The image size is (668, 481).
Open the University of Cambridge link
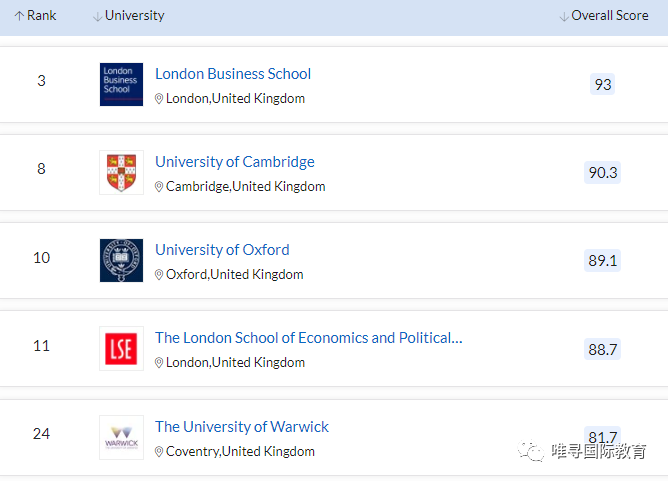(235, 162)
